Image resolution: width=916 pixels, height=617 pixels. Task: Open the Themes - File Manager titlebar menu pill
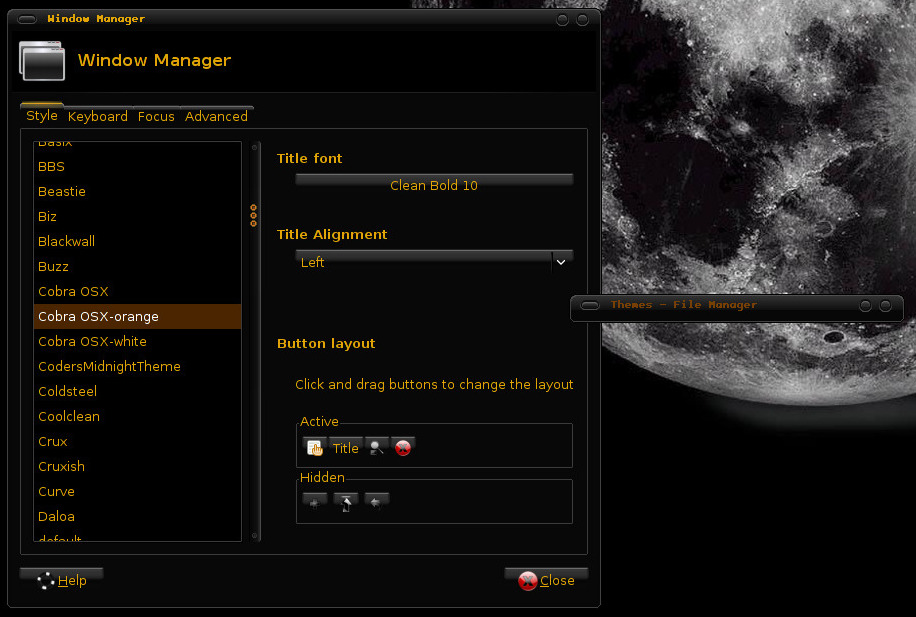[x=590, y=306]
